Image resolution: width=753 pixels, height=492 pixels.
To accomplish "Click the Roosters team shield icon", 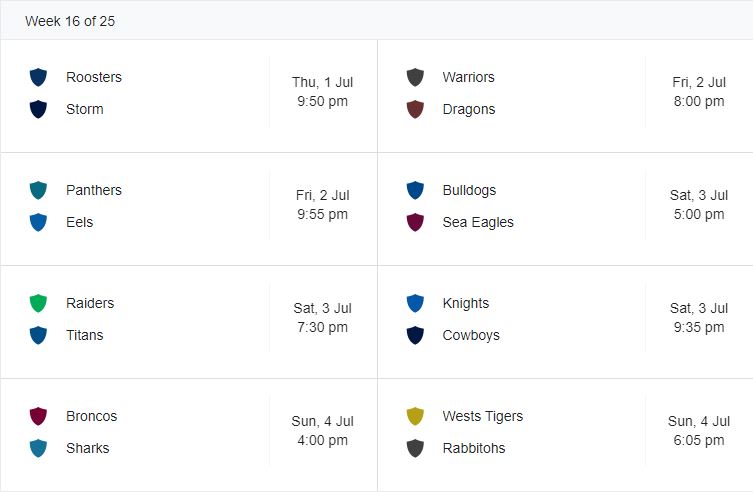I will click(x=39, y=77).
